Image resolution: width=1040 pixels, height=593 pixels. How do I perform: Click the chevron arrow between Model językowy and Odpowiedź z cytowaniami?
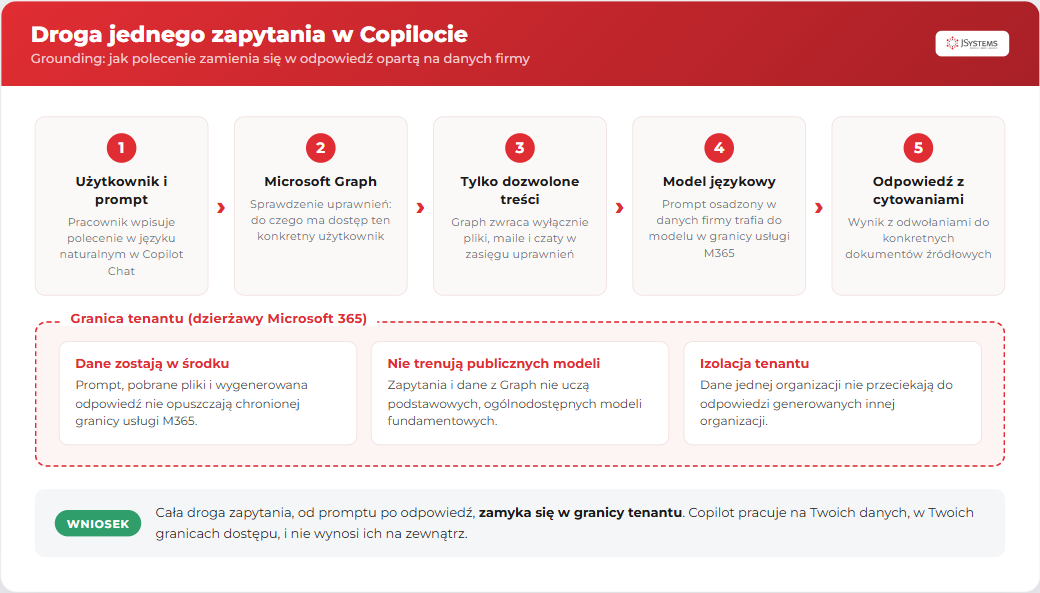[x=818, y=208]
